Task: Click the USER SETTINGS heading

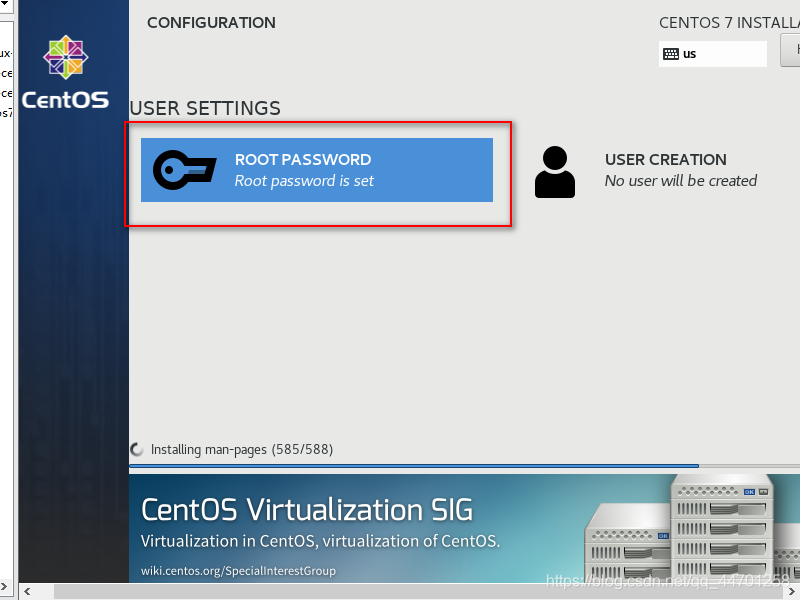Action: pyautogui.click(x=205, y=108)
